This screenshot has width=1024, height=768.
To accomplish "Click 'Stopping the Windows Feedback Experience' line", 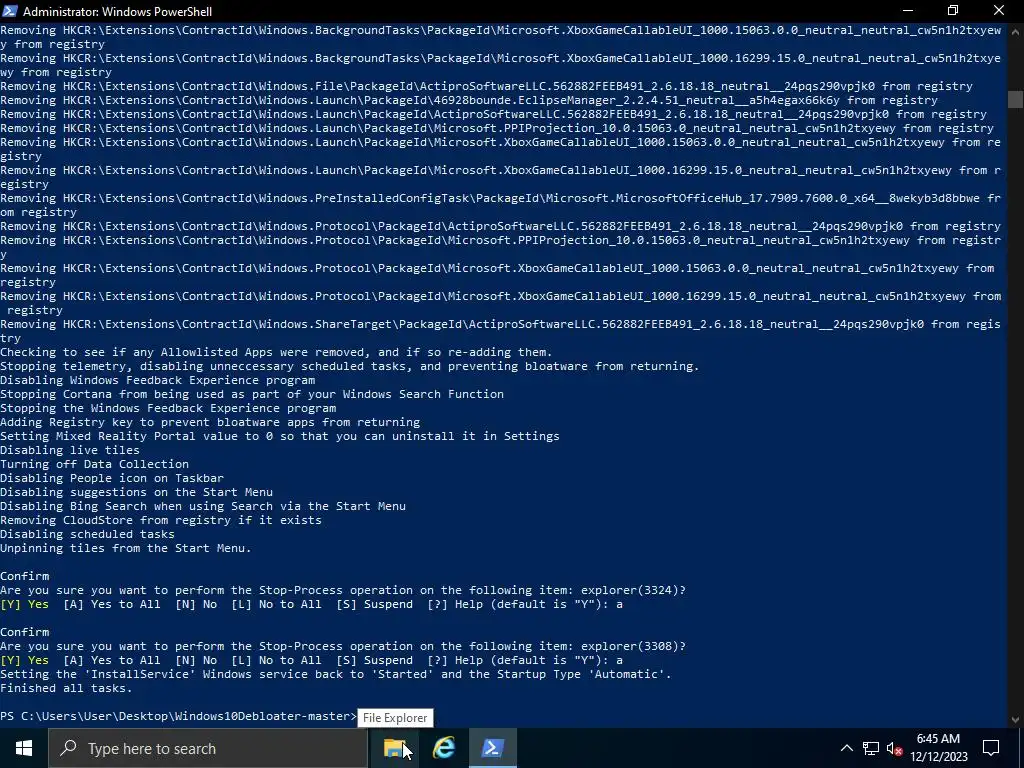I will (168, 409).
